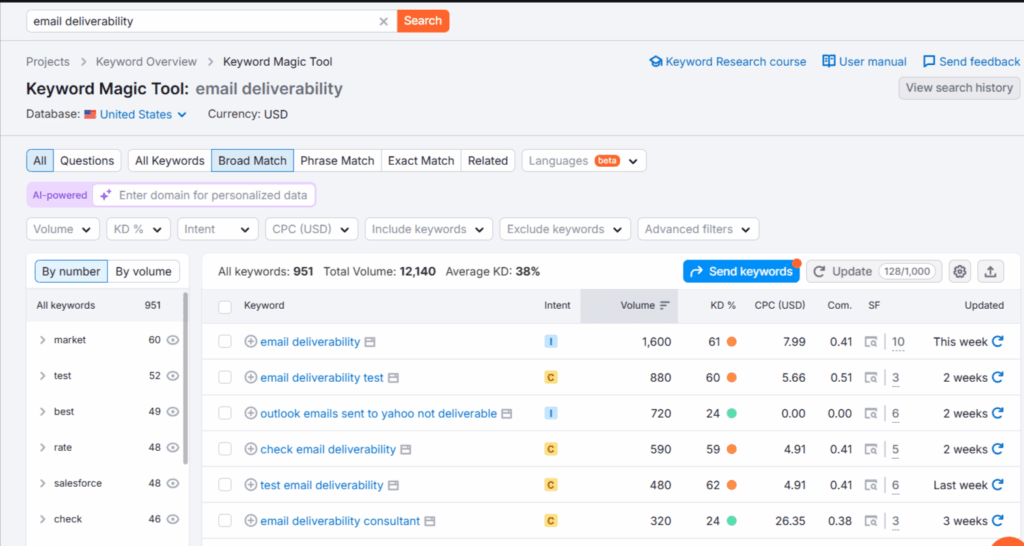This screenshot has height=546, width=1024.
Task: Click View search history button
Action: (959, 88)
